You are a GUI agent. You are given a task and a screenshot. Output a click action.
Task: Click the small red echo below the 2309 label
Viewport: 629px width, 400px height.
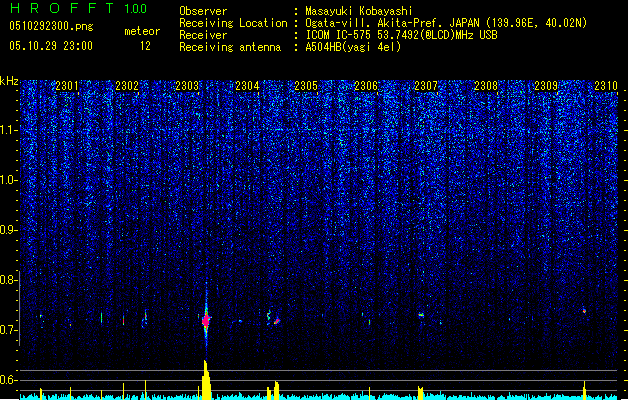(584, 311)
